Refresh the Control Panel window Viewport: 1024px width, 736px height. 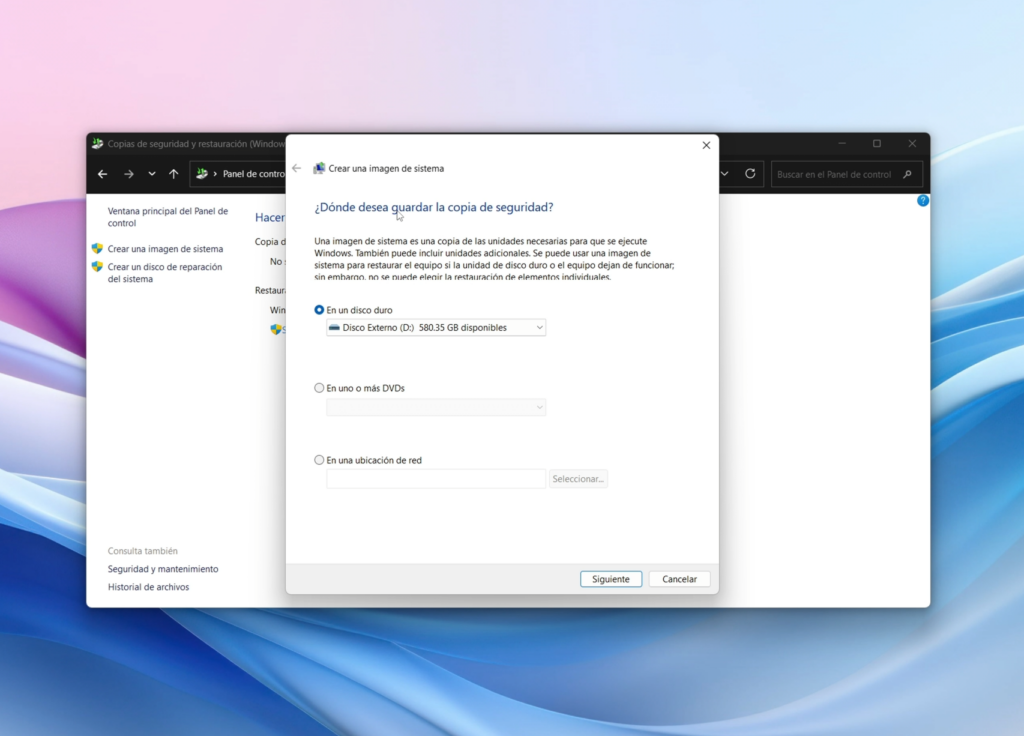750,174
